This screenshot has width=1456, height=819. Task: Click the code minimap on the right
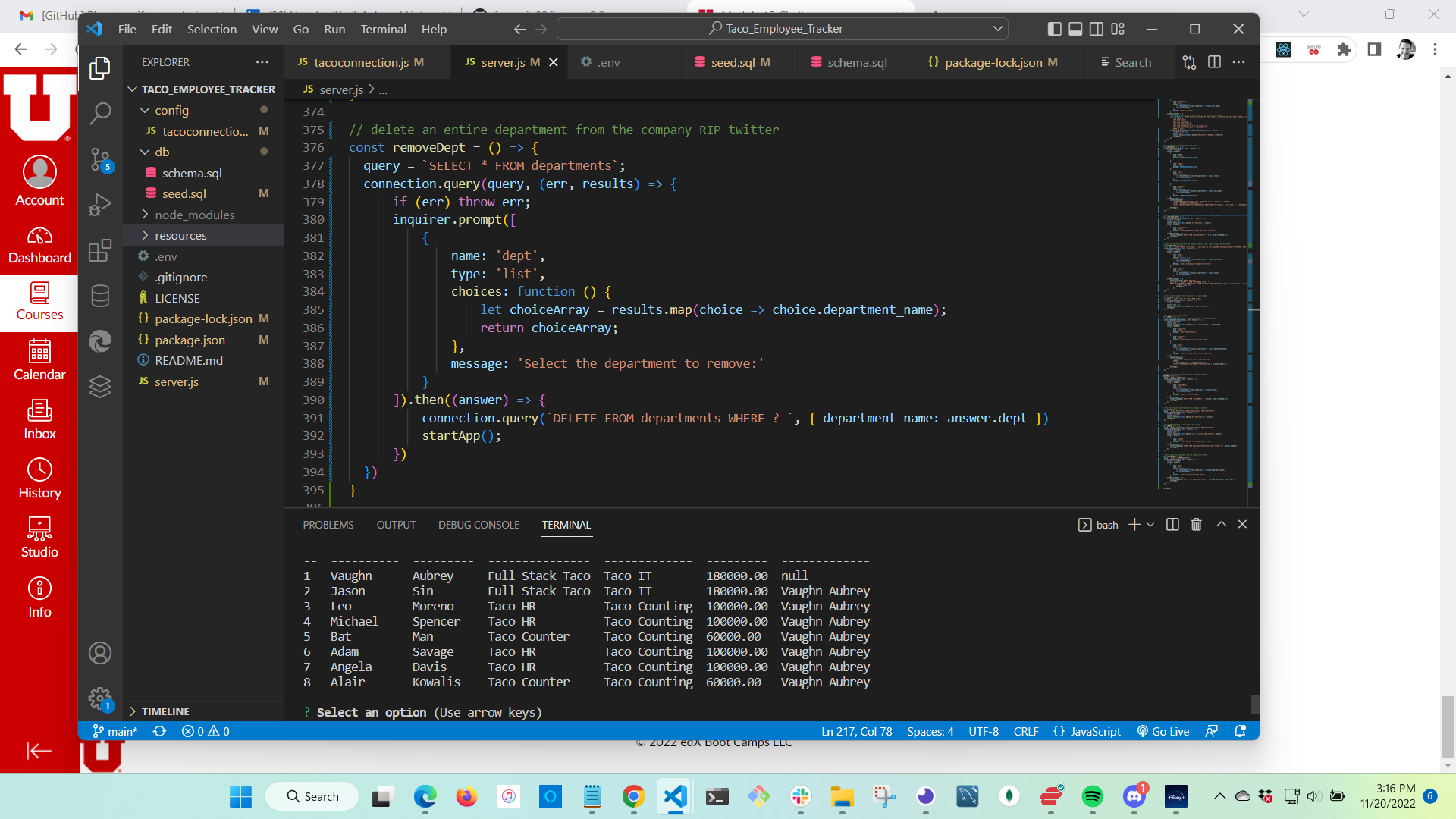point(1202,296)
